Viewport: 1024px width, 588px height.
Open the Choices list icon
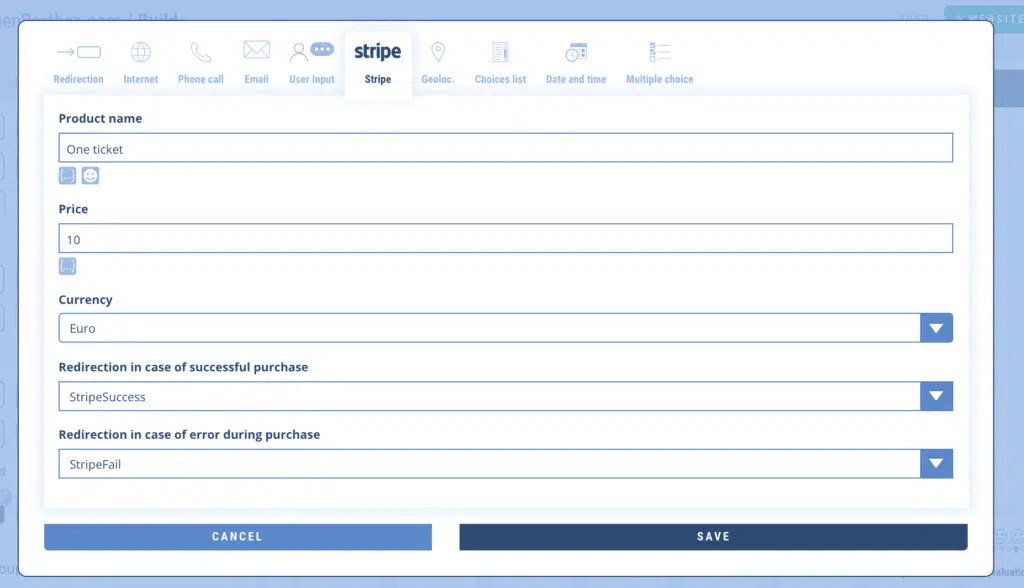(500, 52)
